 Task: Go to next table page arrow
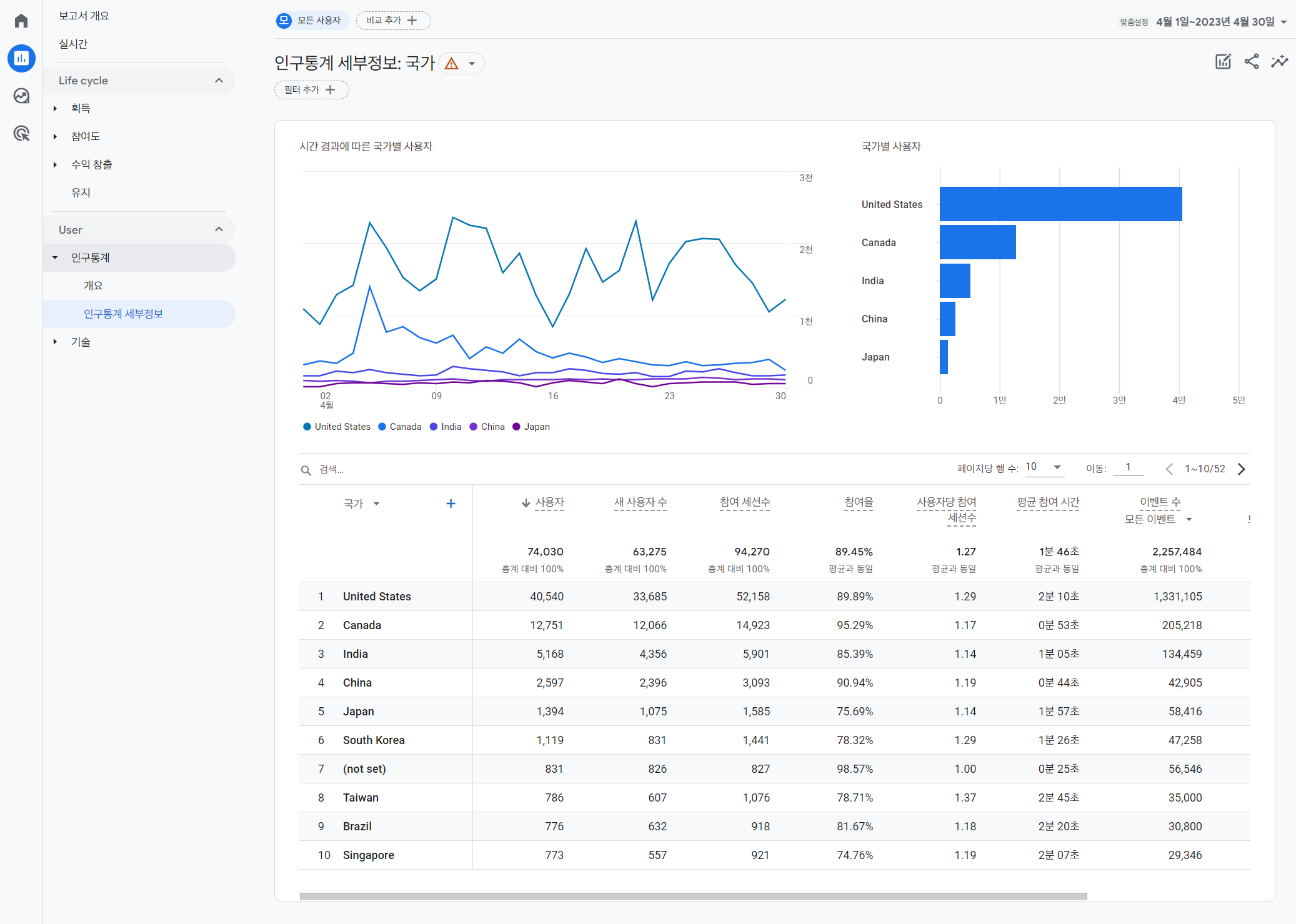tap(1242, 469)
